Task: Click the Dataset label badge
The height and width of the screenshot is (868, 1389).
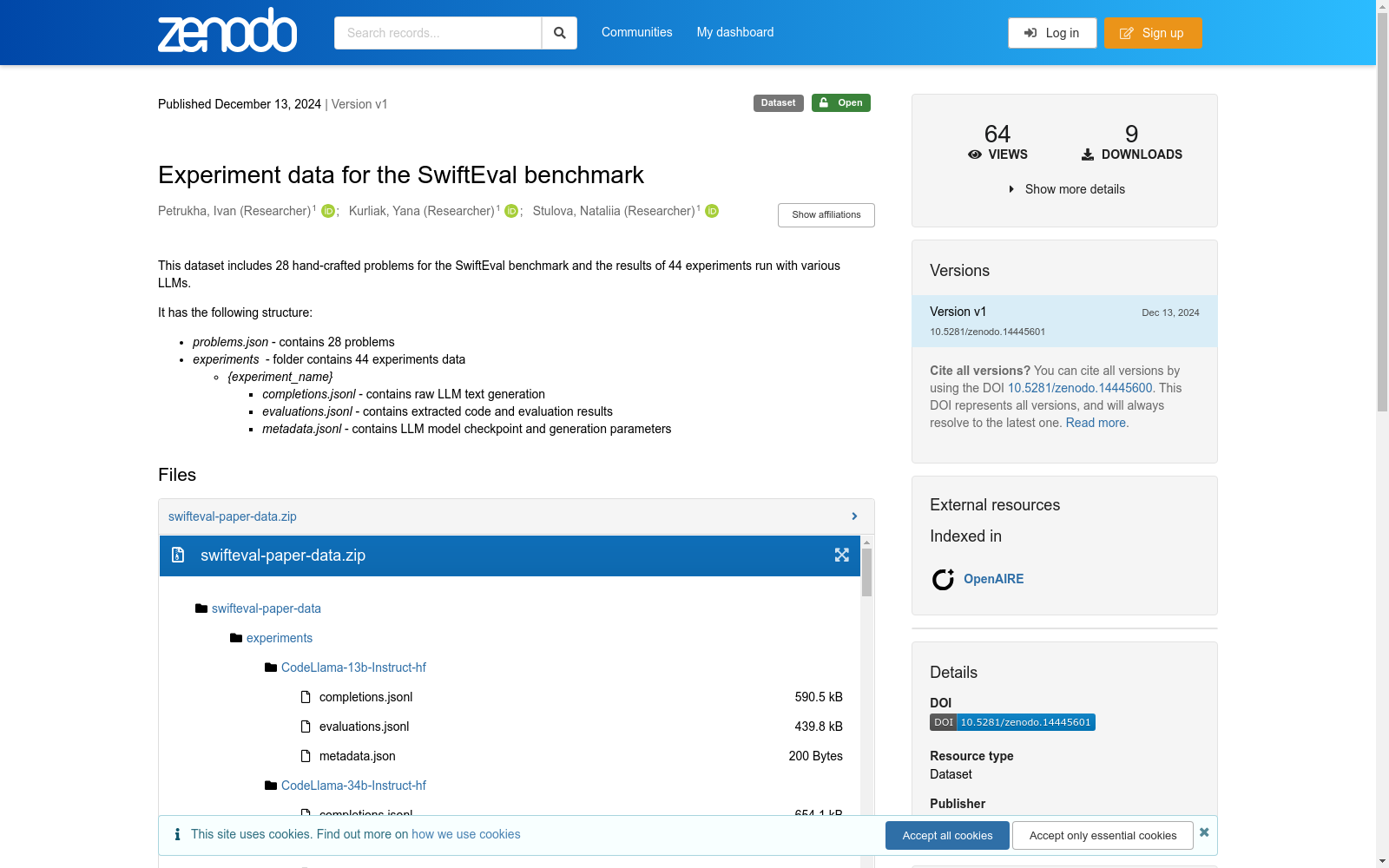Action: coord(779,102)
